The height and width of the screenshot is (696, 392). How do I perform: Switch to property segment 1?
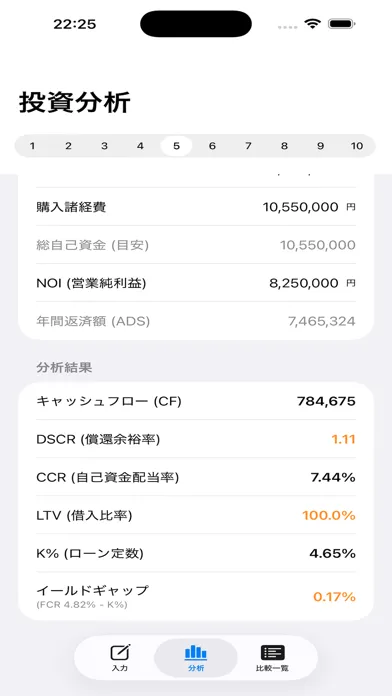32,146
